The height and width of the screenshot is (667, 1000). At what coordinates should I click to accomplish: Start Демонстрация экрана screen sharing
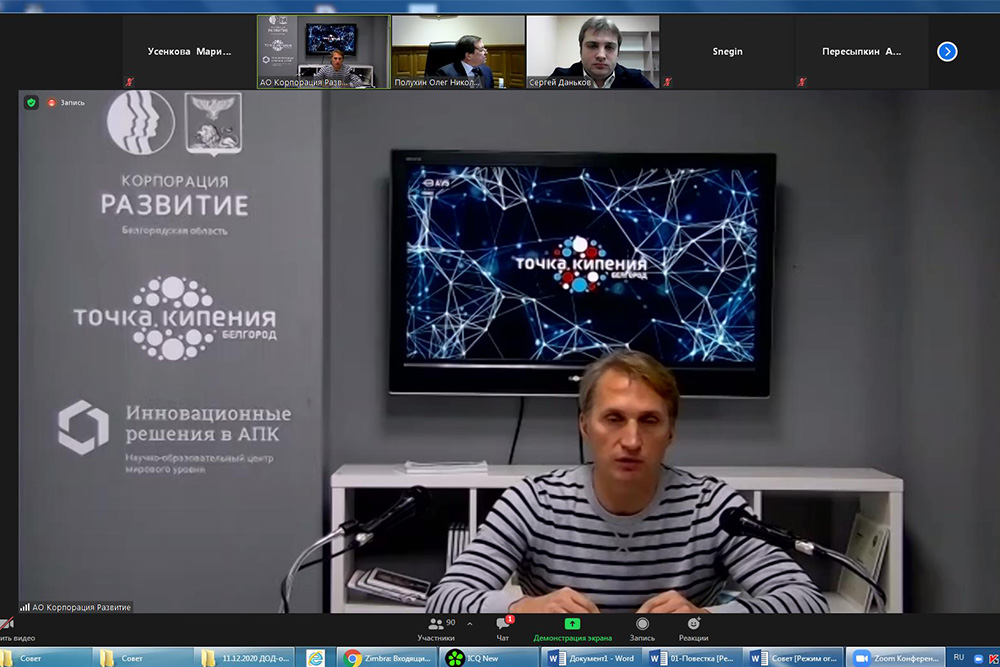[572, 629]
